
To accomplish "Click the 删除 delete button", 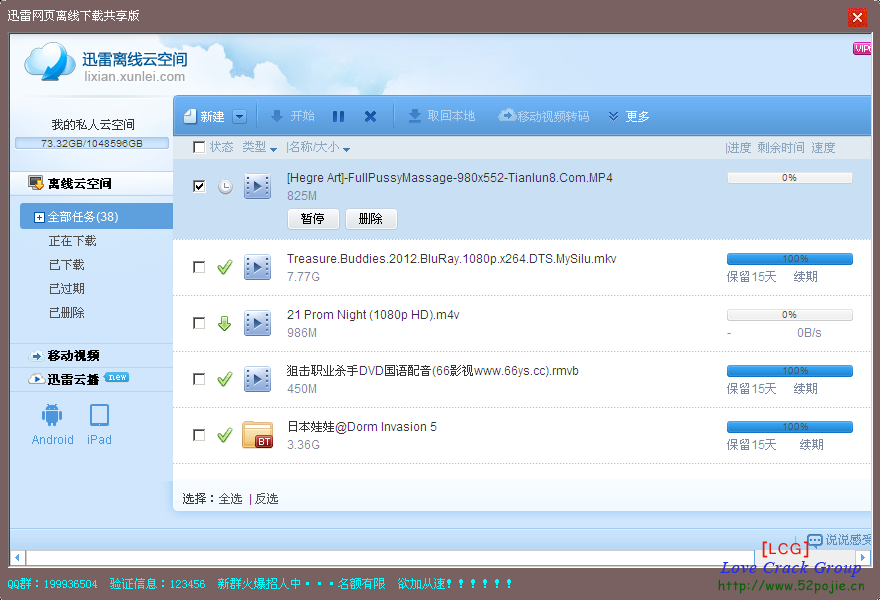I will pos(371,219).
